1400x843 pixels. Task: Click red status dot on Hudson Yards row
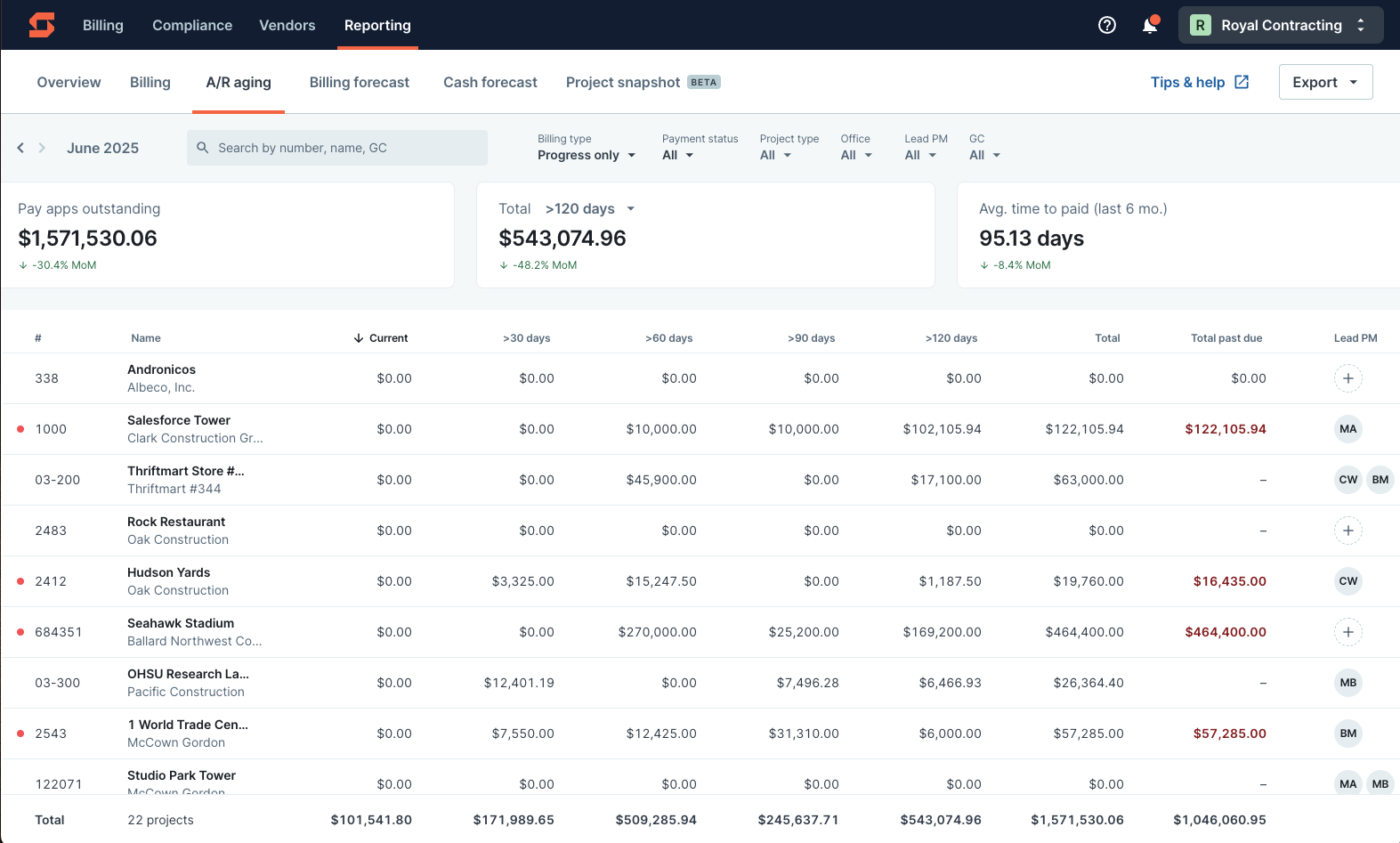tap(20, 581)
